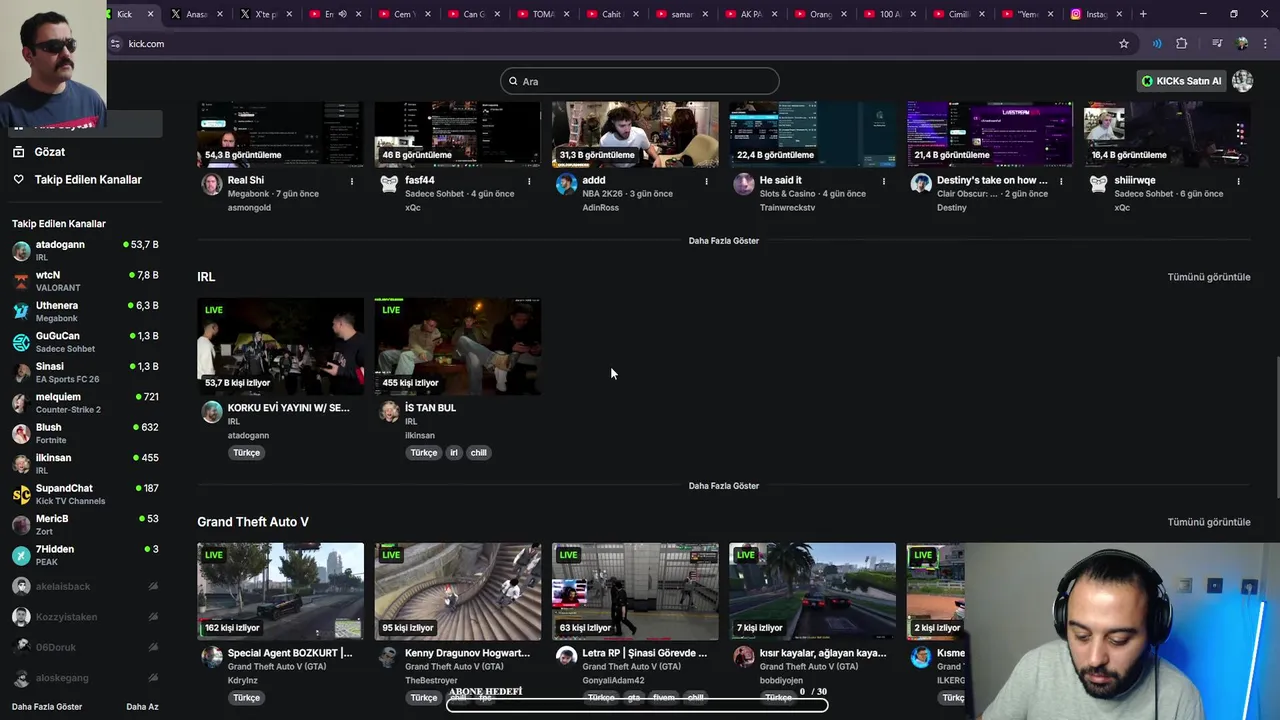Image resolution: width=1280 pixels, height=720 pixels.
Task: Click KICKs Satın Al button
Action: point(1182,81)
